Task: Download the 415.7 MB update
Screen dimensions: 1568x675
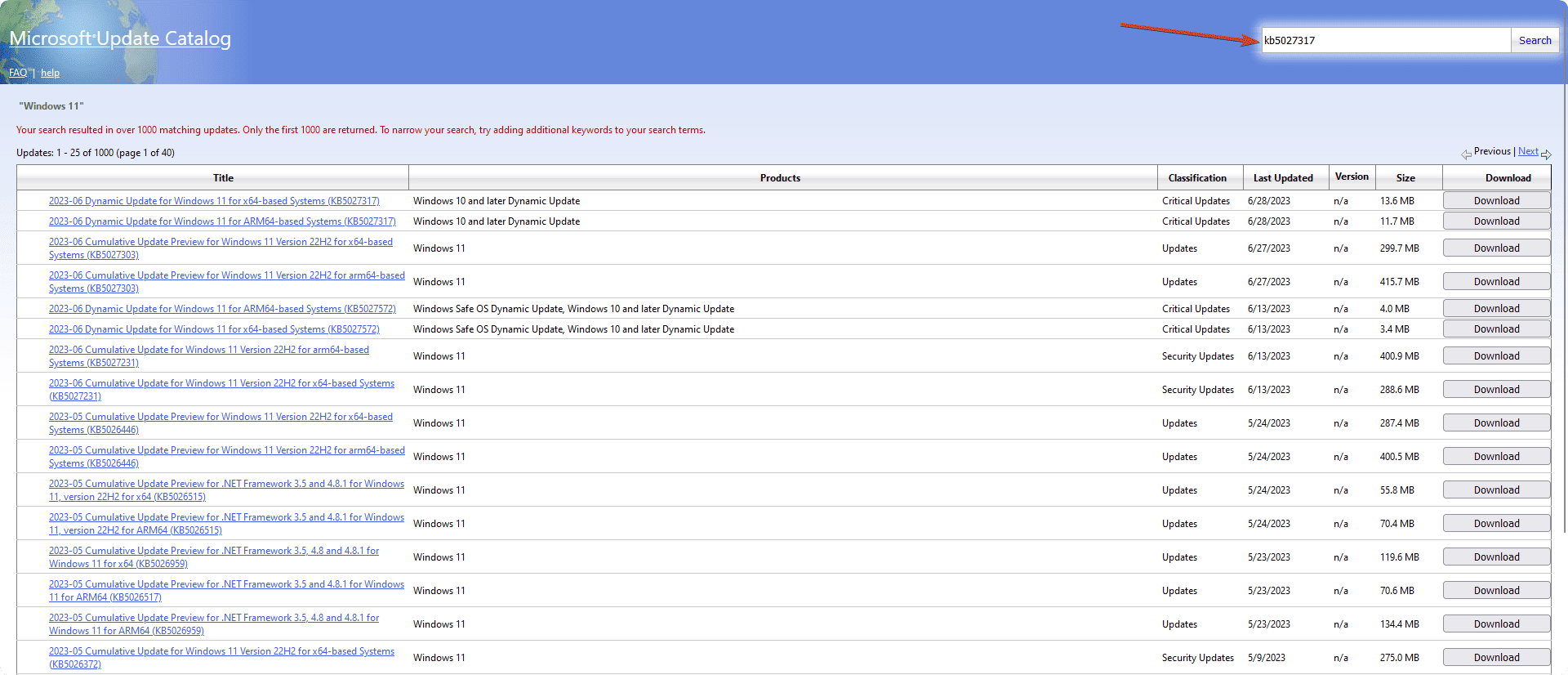Action: click(x=1496, y=282)
